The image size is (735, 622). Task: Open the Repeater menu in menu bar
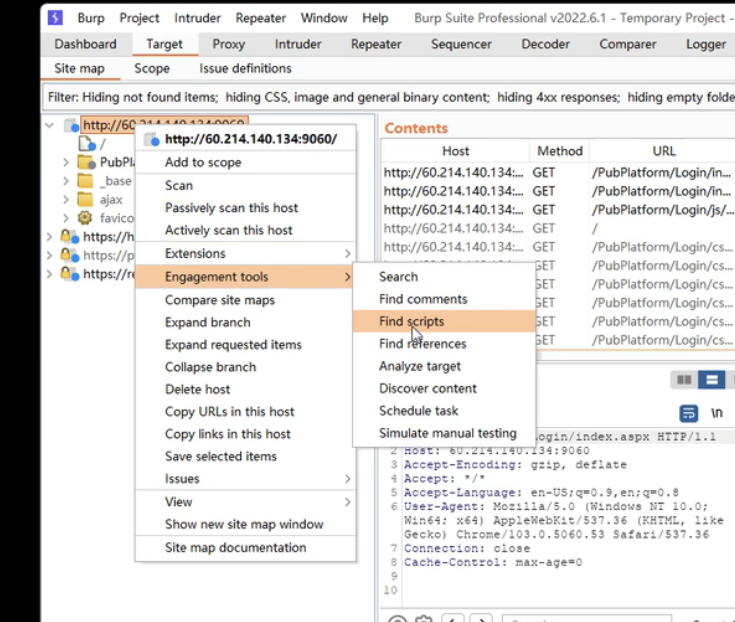click(261, 18)
